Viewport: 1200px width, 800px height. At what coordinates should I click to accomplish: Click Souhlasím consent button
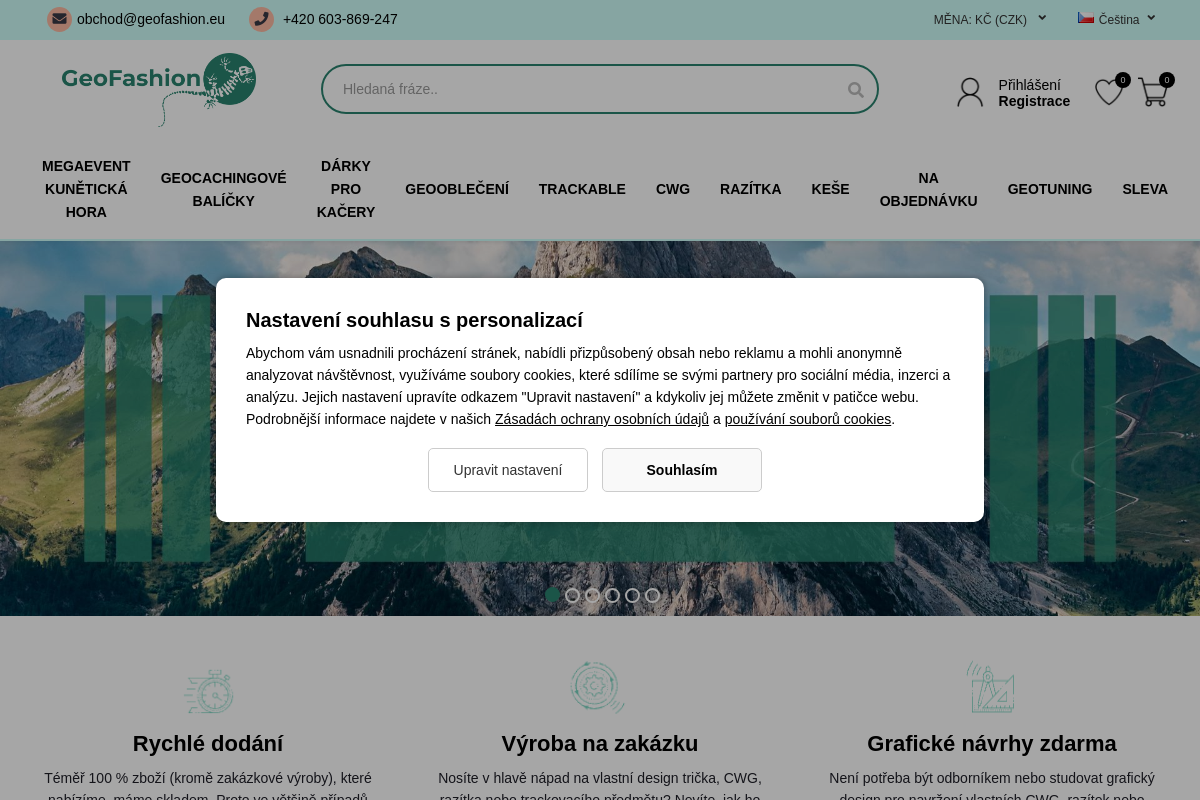coord(682,470)
